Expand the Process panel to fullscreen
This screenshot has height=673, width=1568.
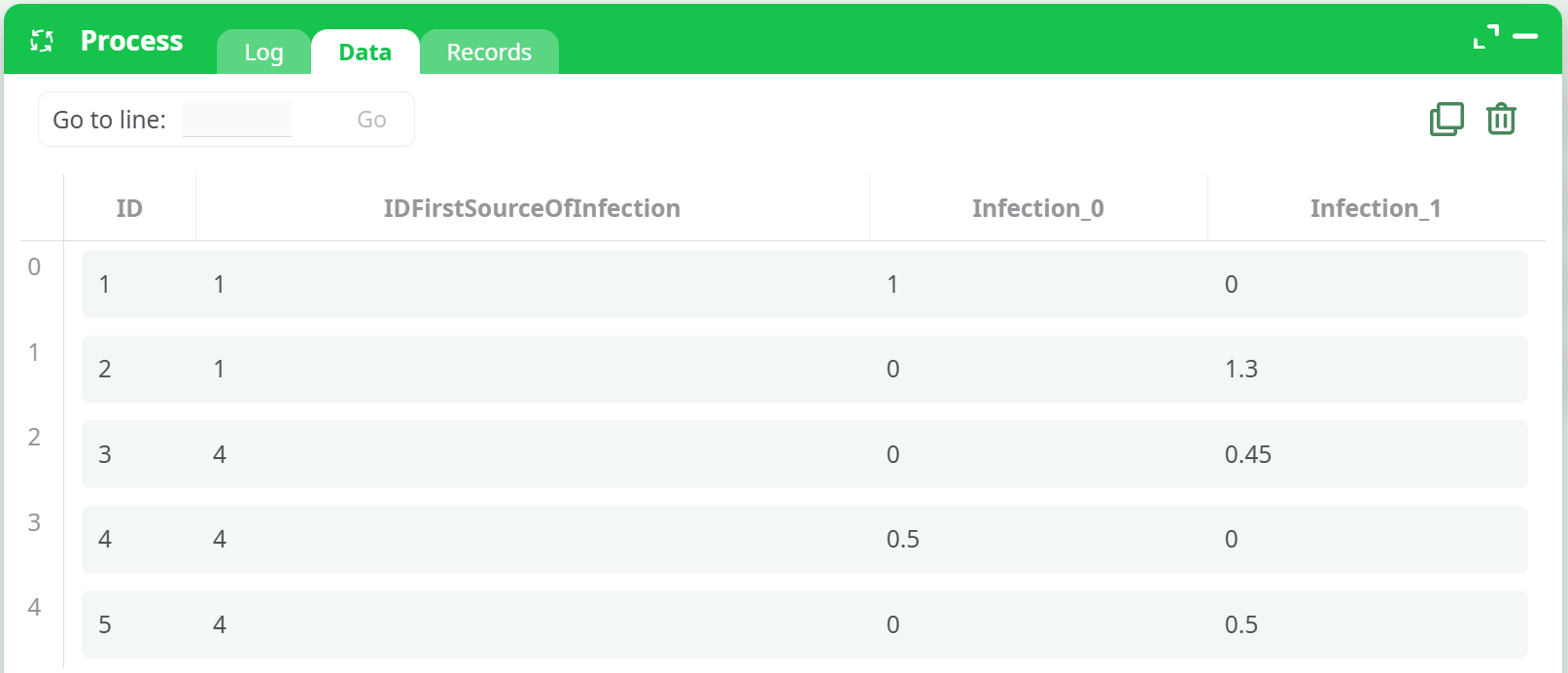click(1485, 37)
